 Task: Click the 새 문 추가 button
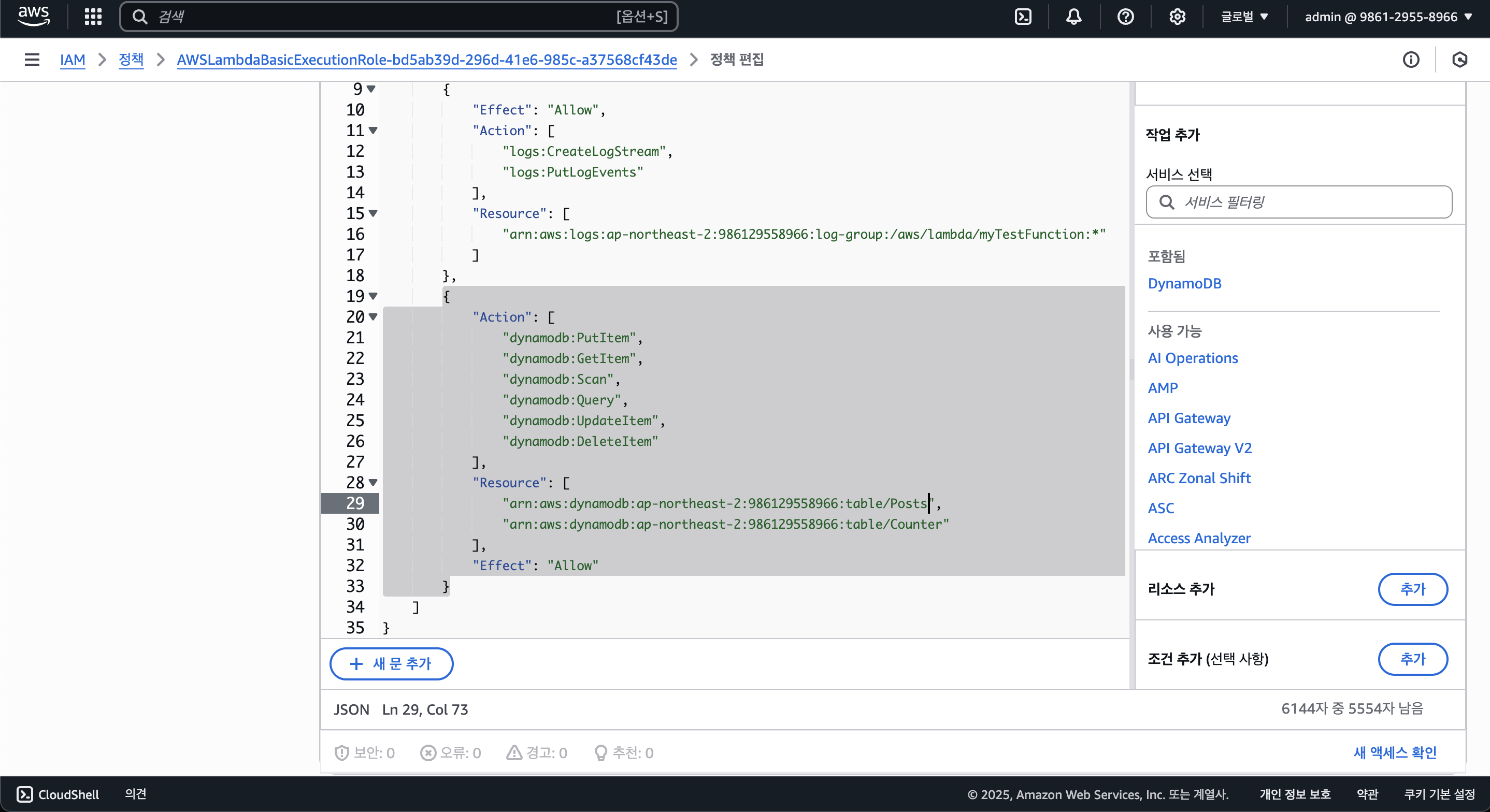click(391, 663)
